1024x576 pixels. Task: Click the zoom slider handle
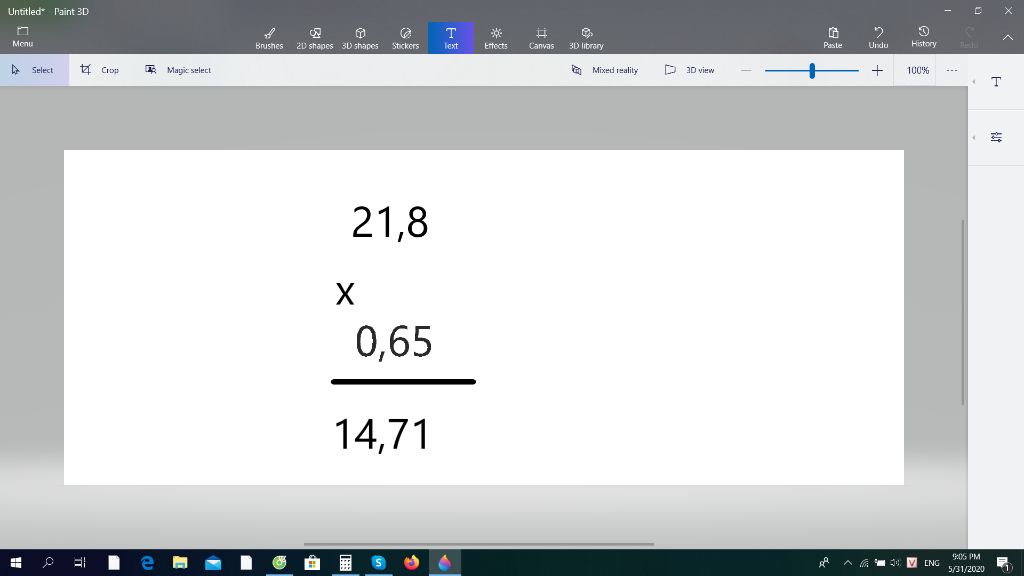click(x=812, y=71)
